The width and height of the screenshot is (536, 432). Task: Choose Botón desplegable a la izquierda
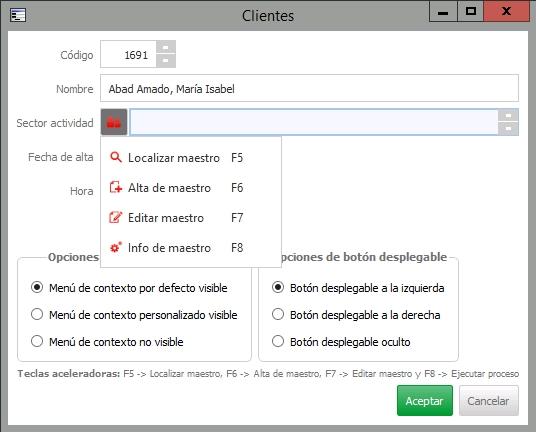click(278, 287)
